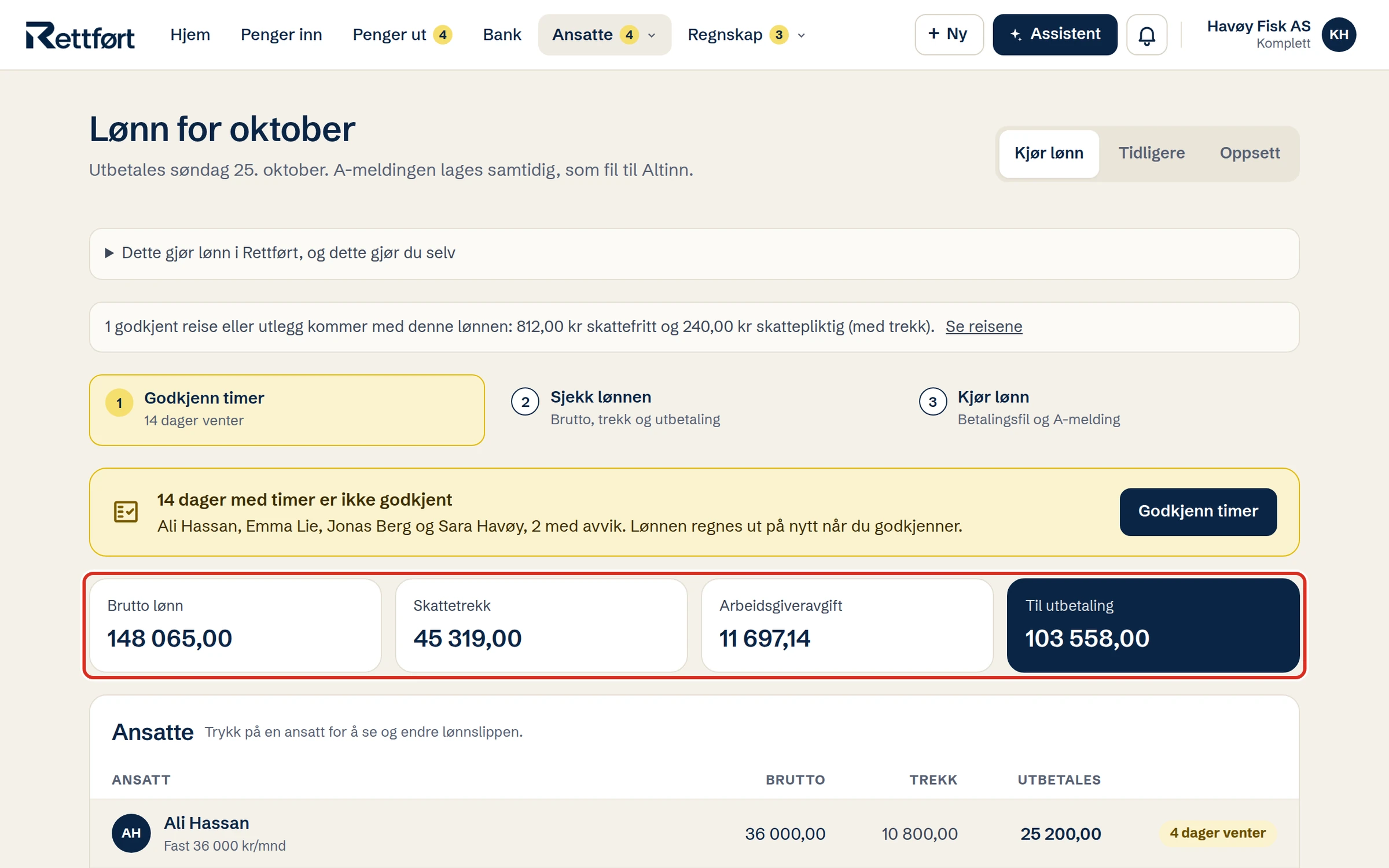Open notifications bell
The width and height of the screenshot is (1389, 868).
pos(1147,35)
